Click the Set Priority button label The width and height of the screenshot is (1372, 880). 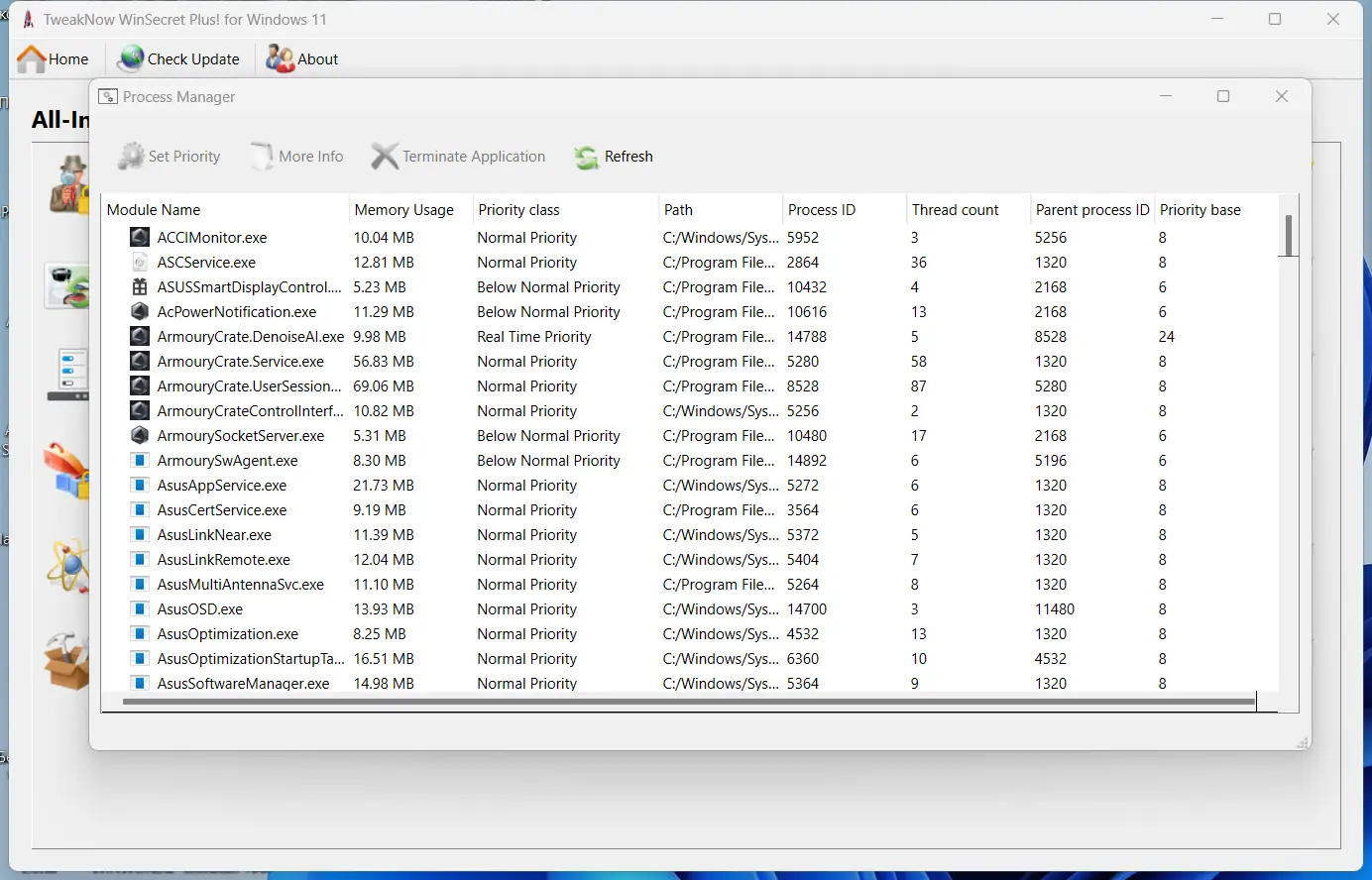184,156
